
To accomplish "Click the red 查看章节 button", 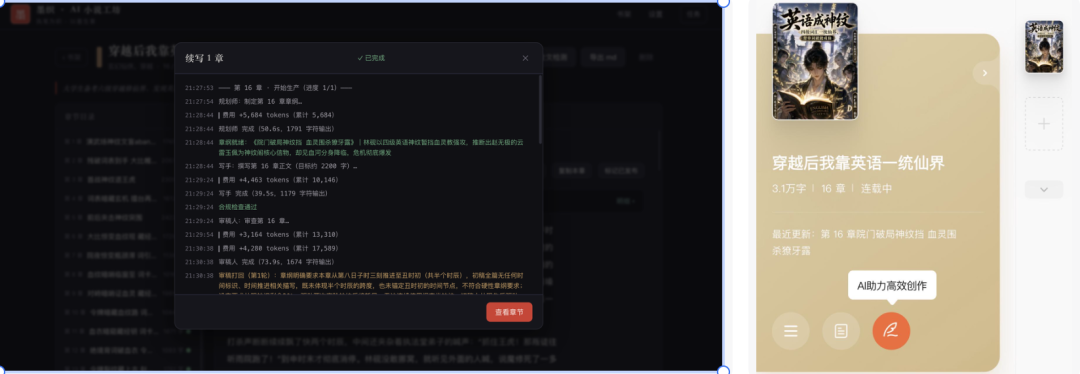I will (509, 312).
